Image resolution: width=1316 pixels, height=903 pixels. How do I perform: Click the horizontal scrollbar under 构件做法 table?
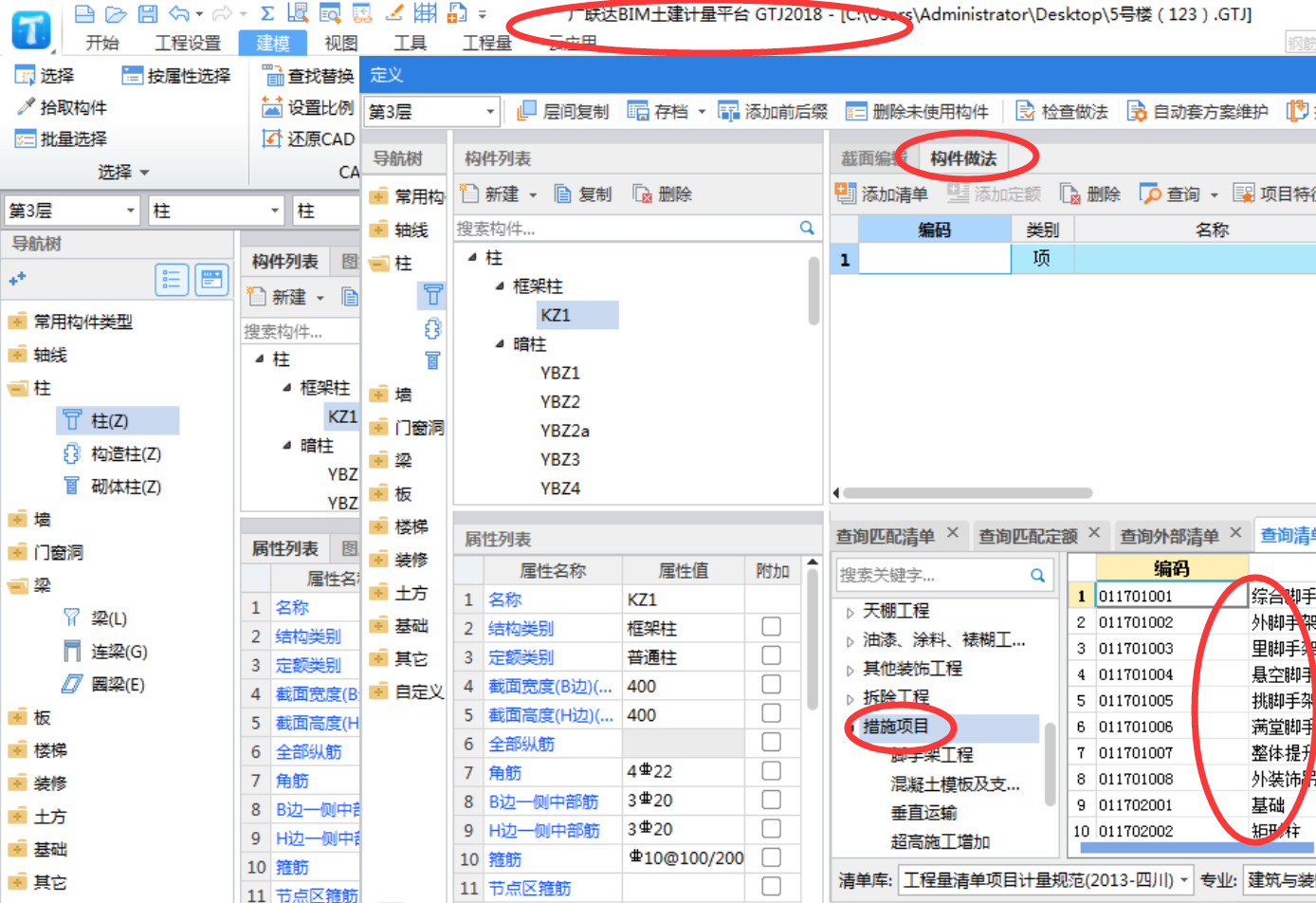[x=967, y=492]
